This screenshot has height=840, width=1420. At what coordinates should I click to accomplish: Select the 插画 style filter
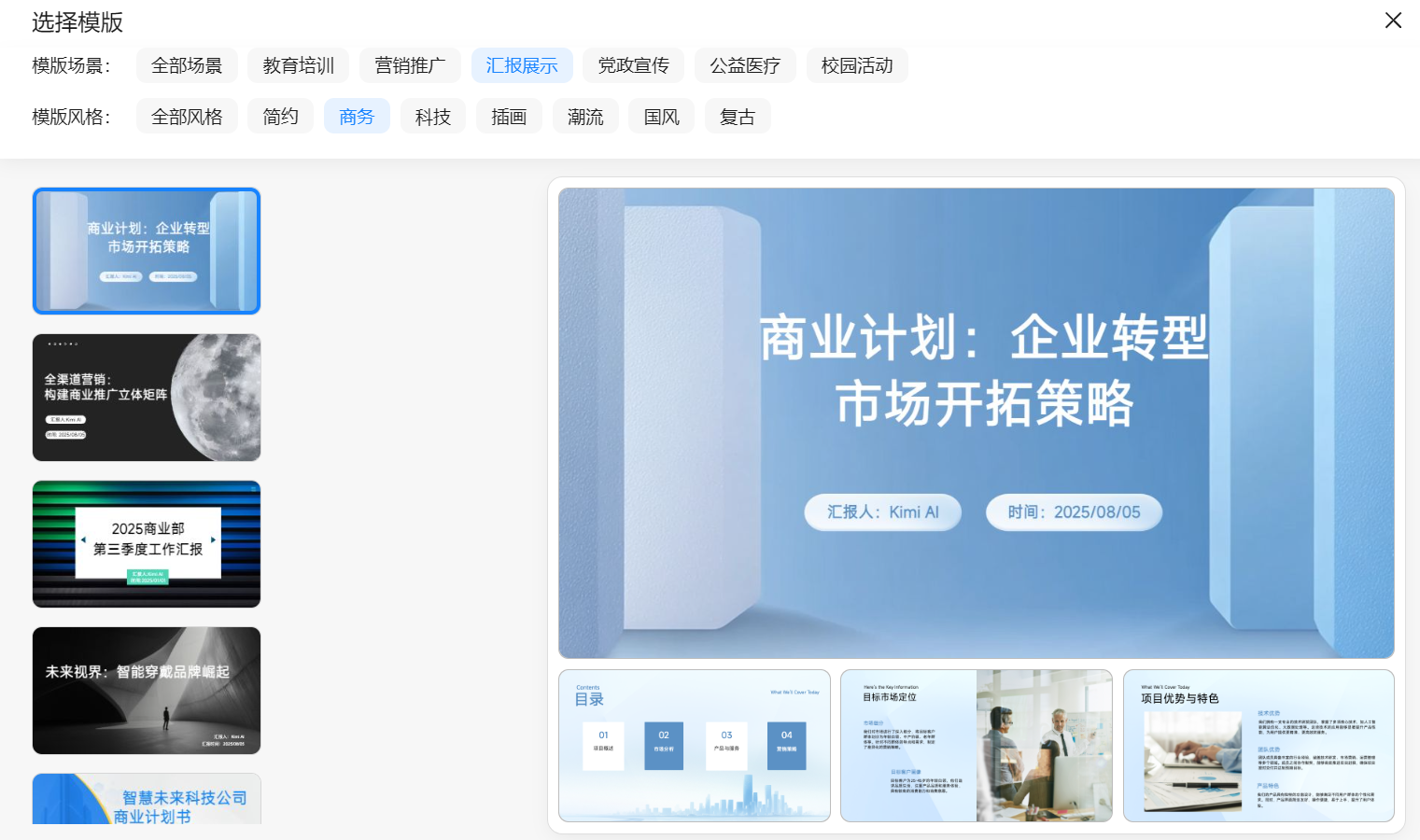[509, 117]
